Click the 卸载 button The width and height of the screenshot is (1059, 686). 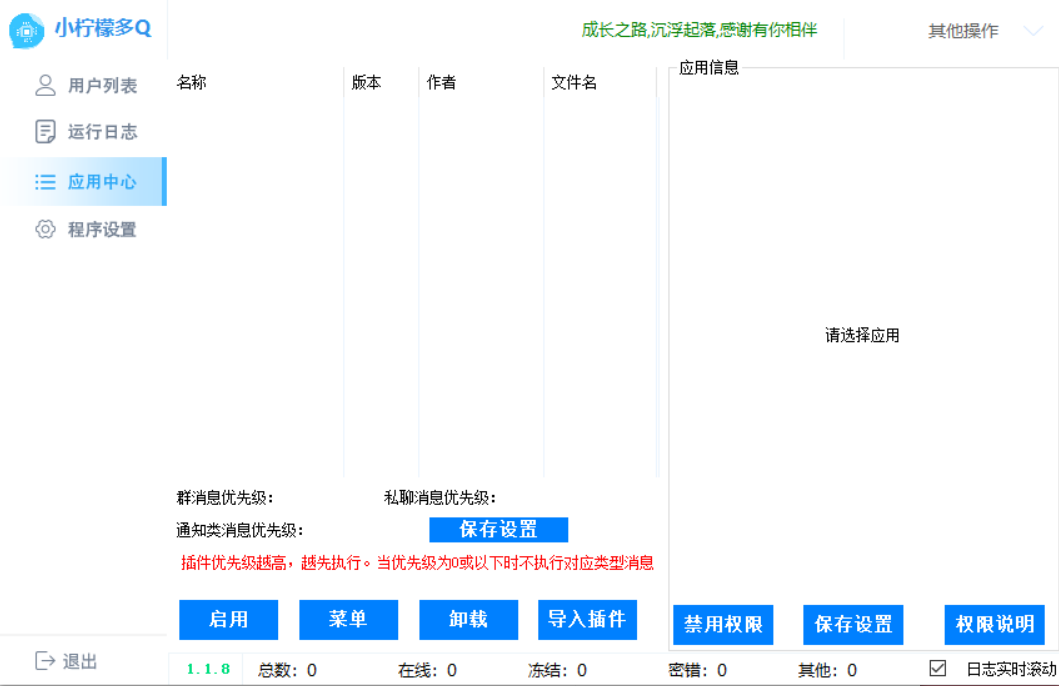click(468, 620)
